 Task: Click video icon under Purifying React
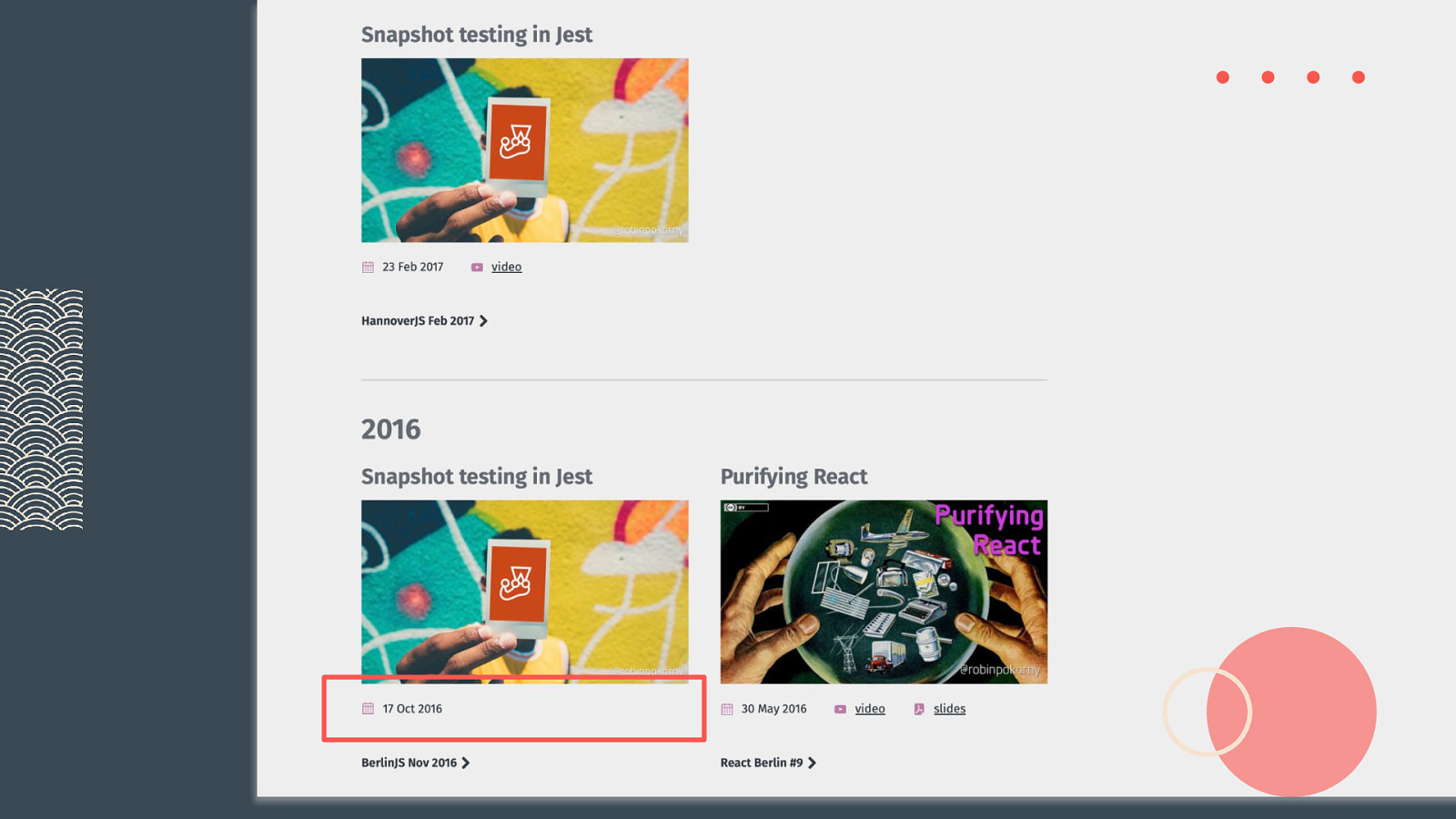pyautogui.click(x=840, y=709)
